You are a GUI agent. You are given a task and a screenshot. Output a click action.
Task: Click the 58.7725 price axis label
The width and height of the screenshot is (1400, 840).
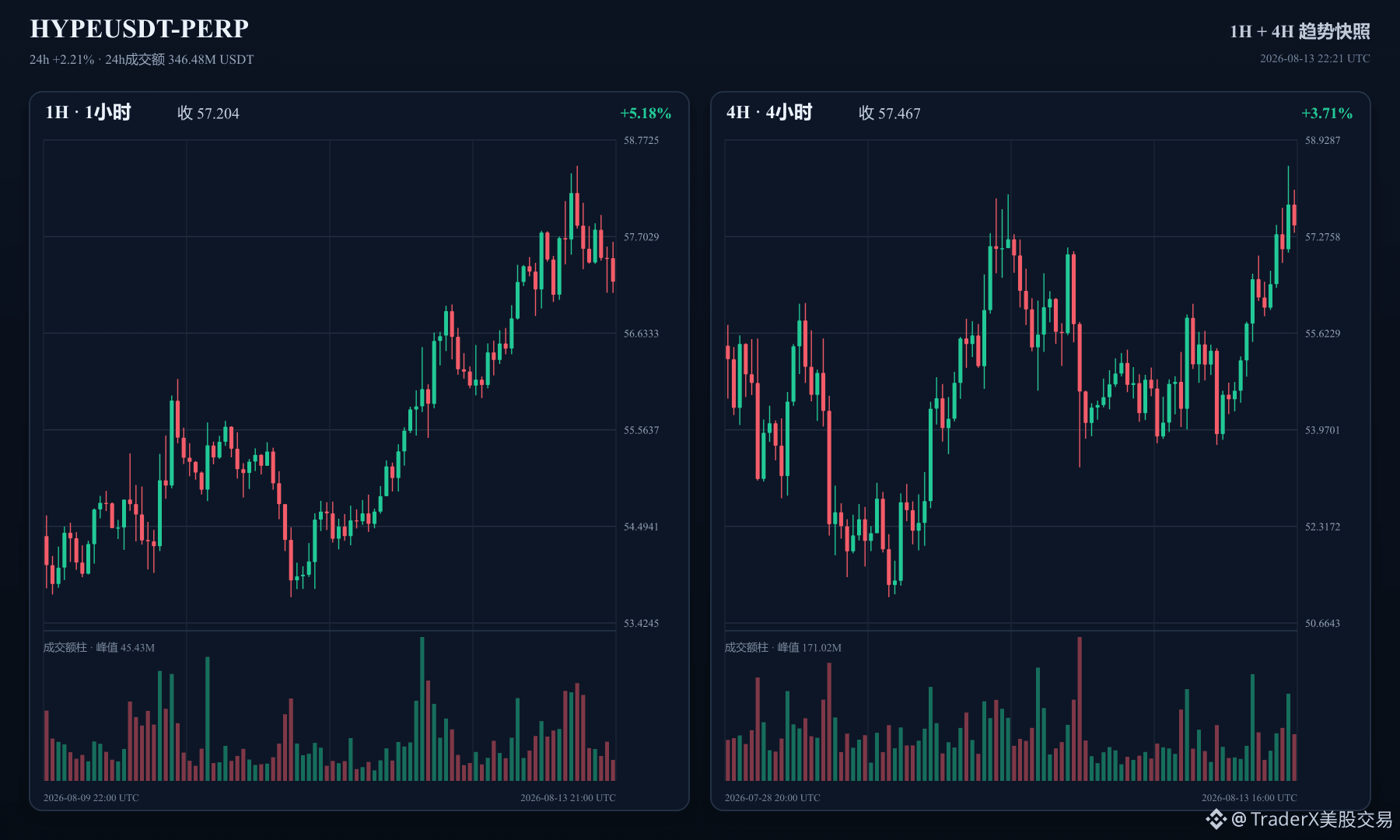point(641,140)
